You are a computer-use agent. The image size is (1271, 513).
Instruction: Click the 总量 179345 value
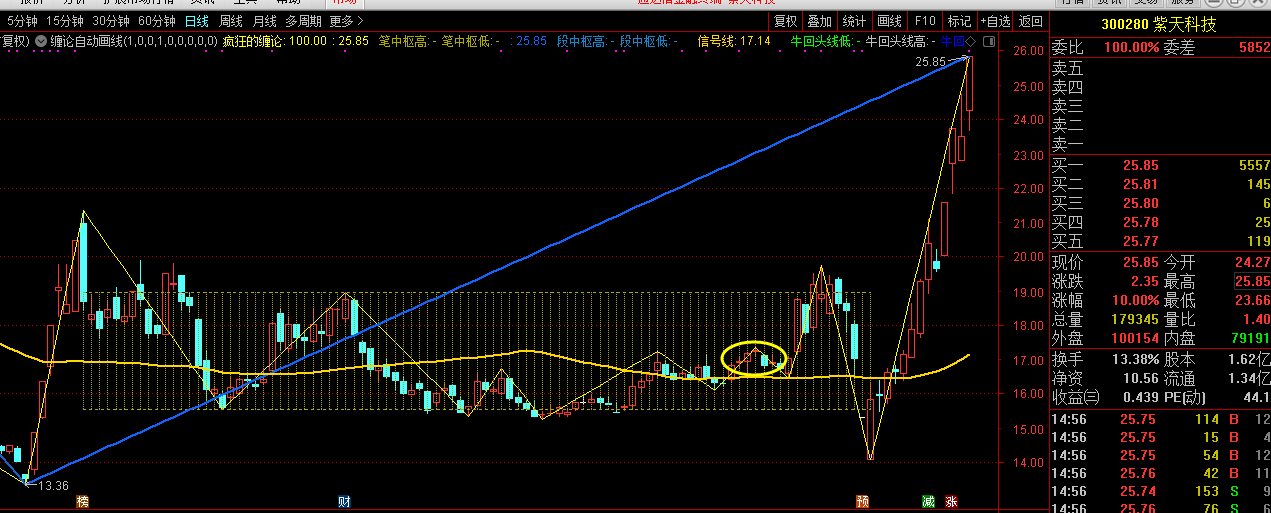1133,319
